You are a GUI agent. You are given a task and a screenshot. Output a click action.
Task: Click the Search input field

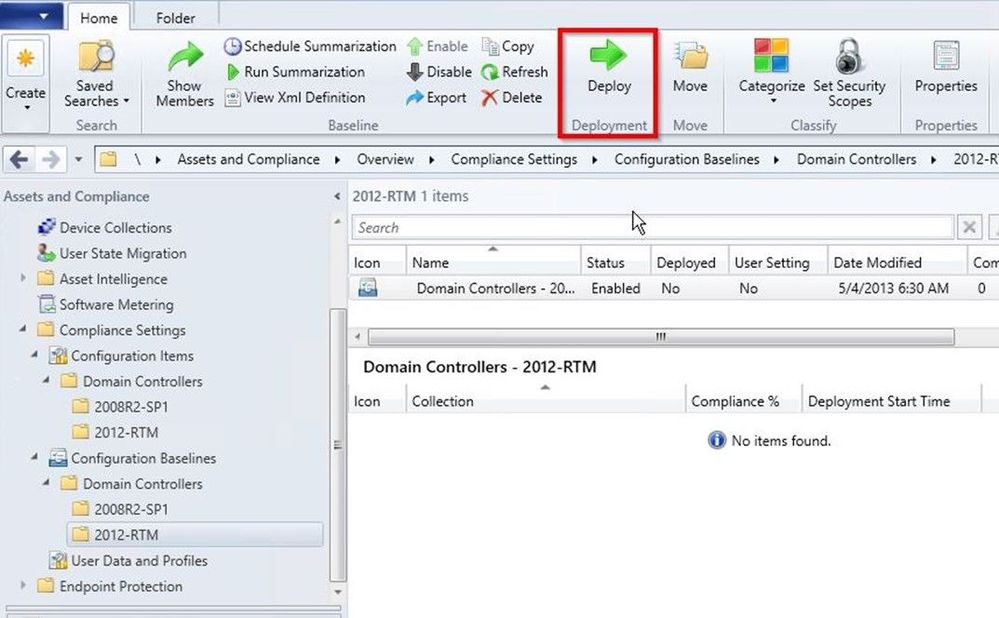pos(652,227)
